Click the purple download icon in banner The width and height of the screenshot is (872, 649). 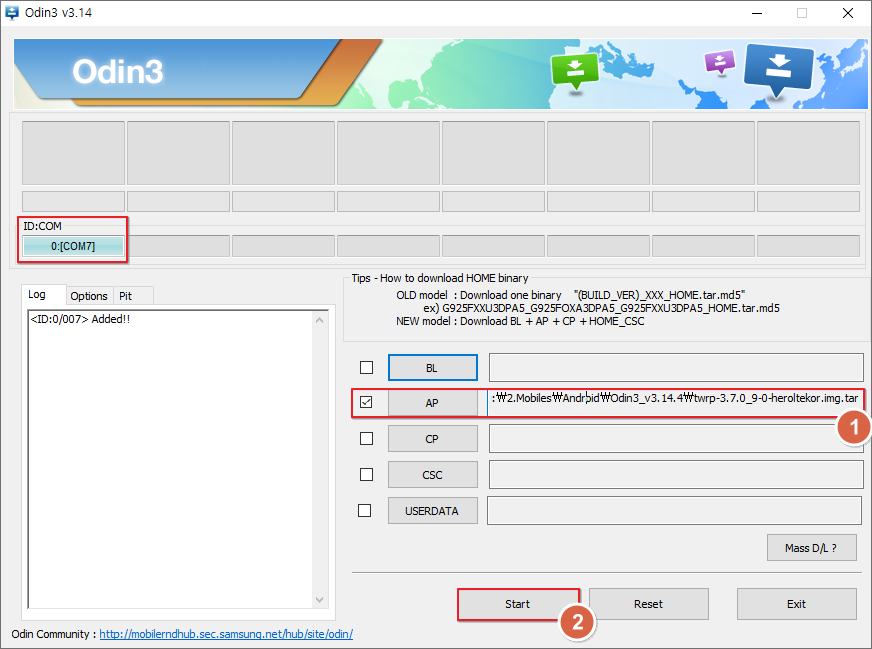pyautogui.click(x=720, y=62)
